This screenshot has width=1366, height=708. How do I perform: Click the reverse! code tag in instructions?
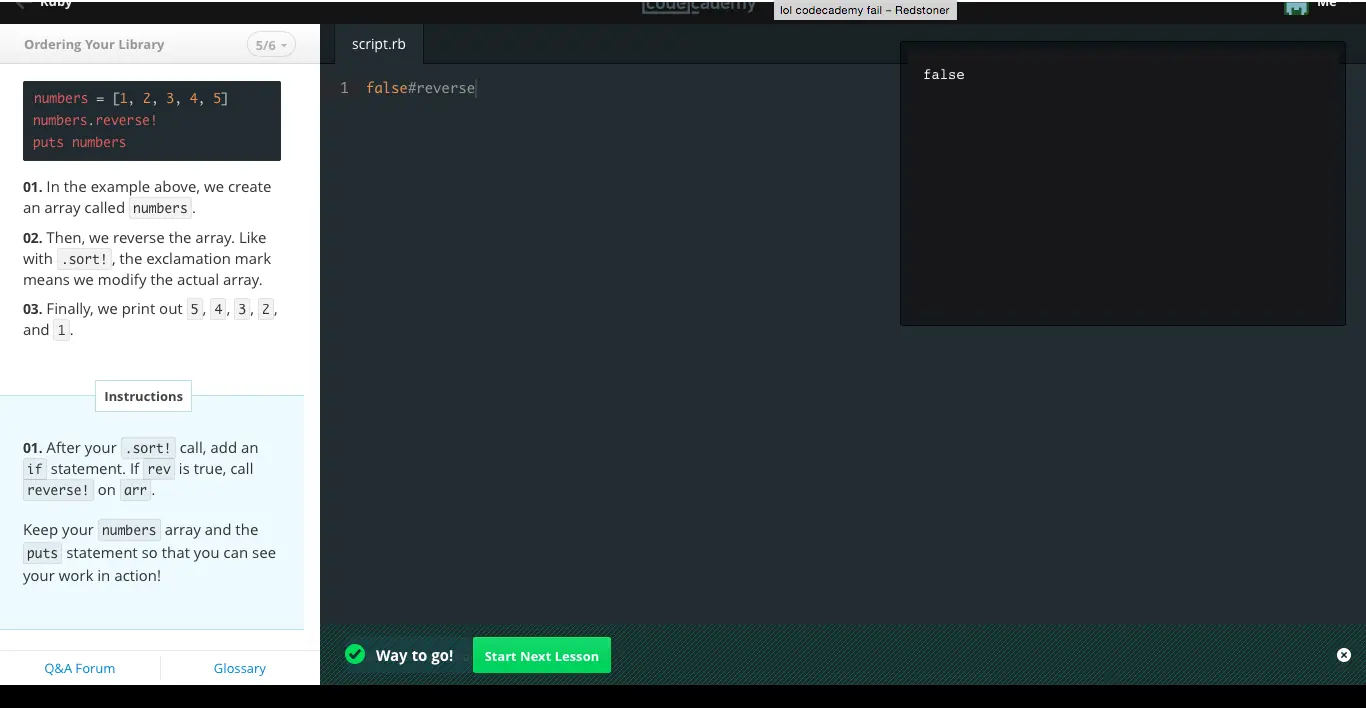58,490
